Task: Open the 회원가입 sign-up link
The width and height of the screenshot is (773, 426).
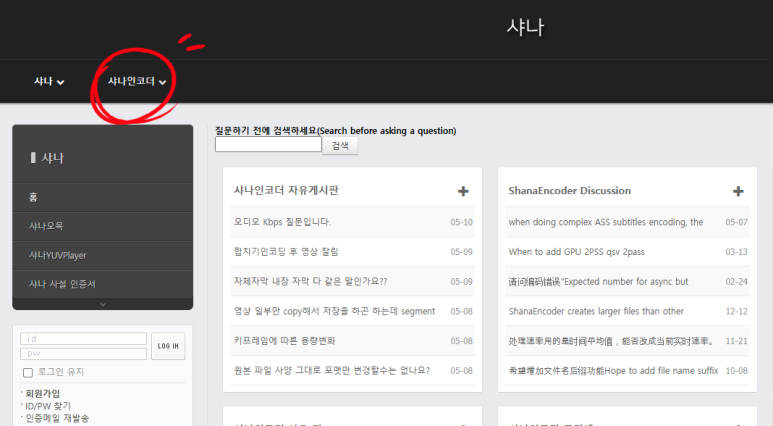Action: (42, 393)
